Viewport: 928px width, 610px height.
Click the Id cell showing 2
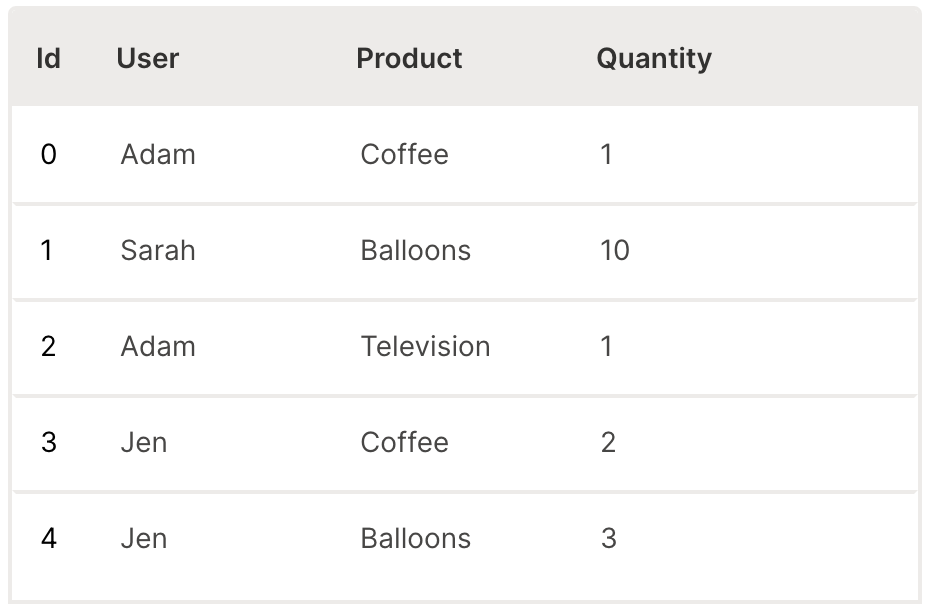click(48, 346)
